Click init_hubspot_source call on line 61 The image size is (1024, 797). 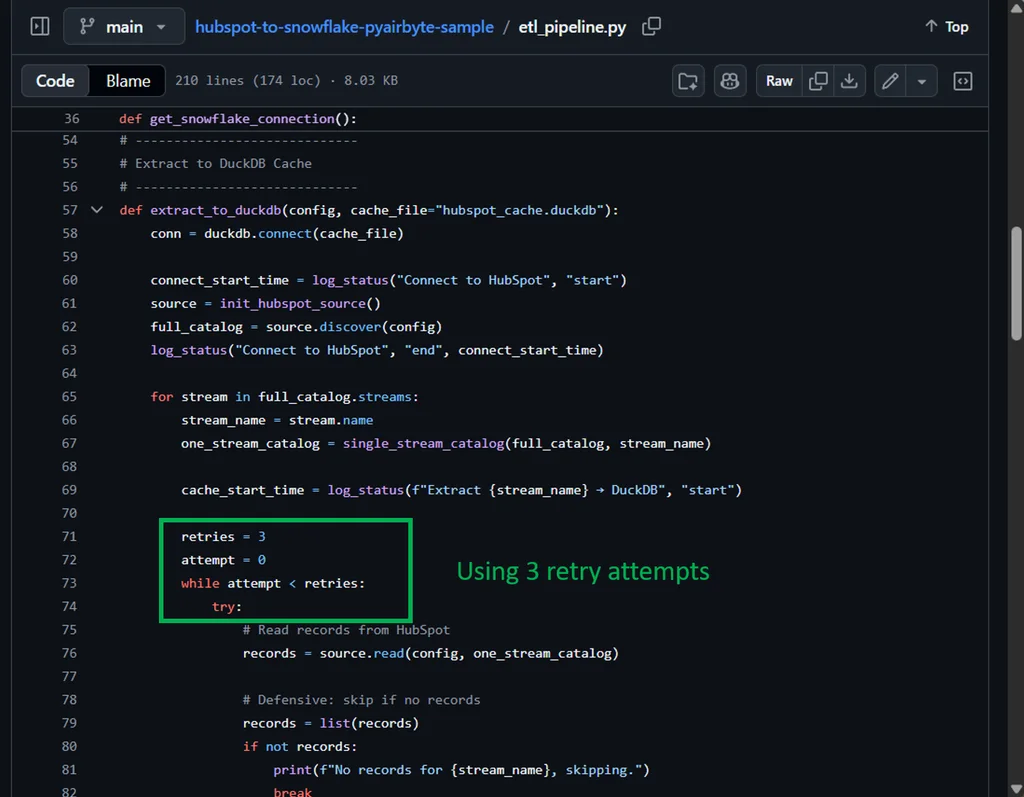pos(293,303)
